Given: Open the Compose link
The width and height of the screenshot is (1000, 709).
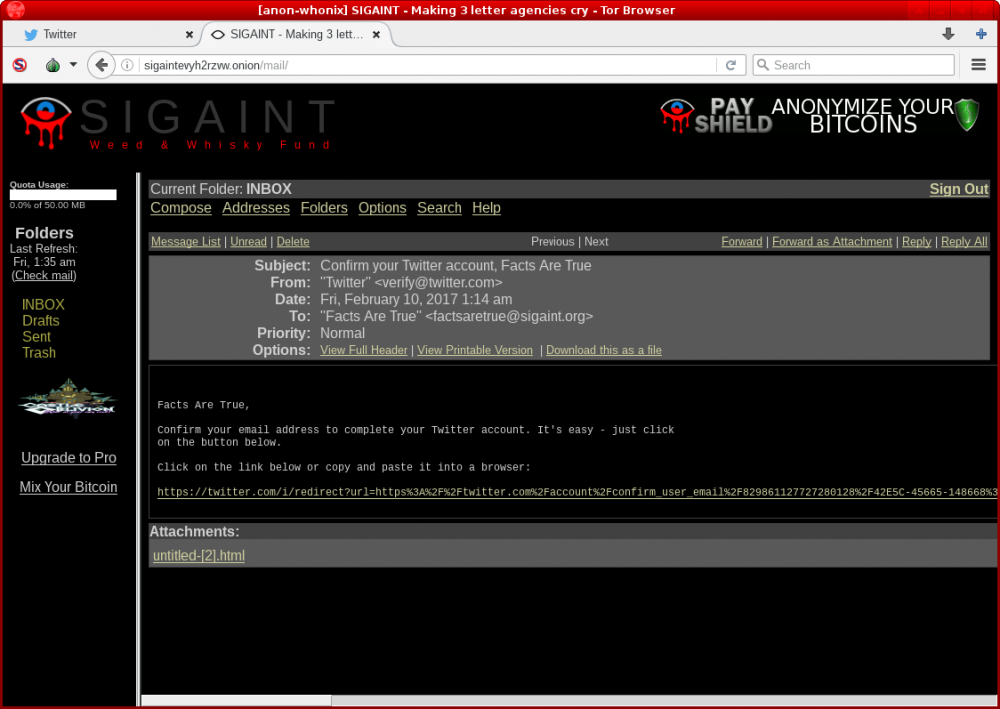Looking at the screenshot, I should pos(181,208).
